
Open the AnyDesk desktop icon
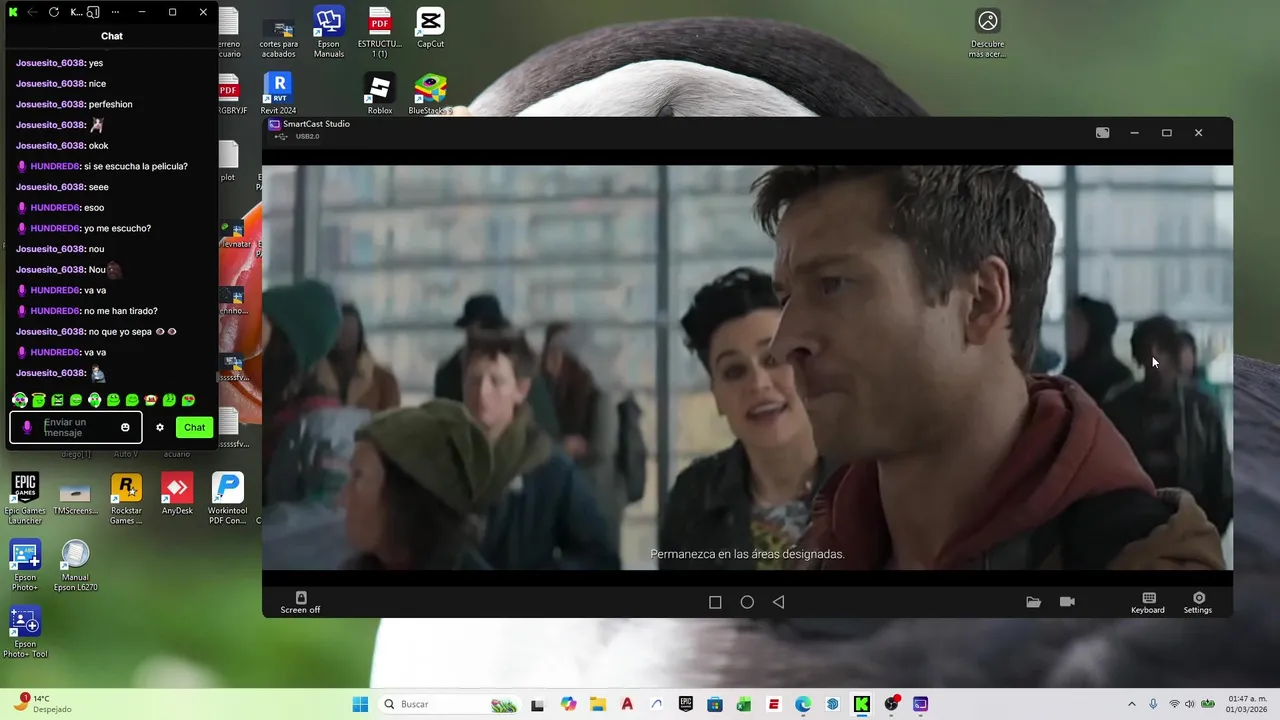(177, 495)
